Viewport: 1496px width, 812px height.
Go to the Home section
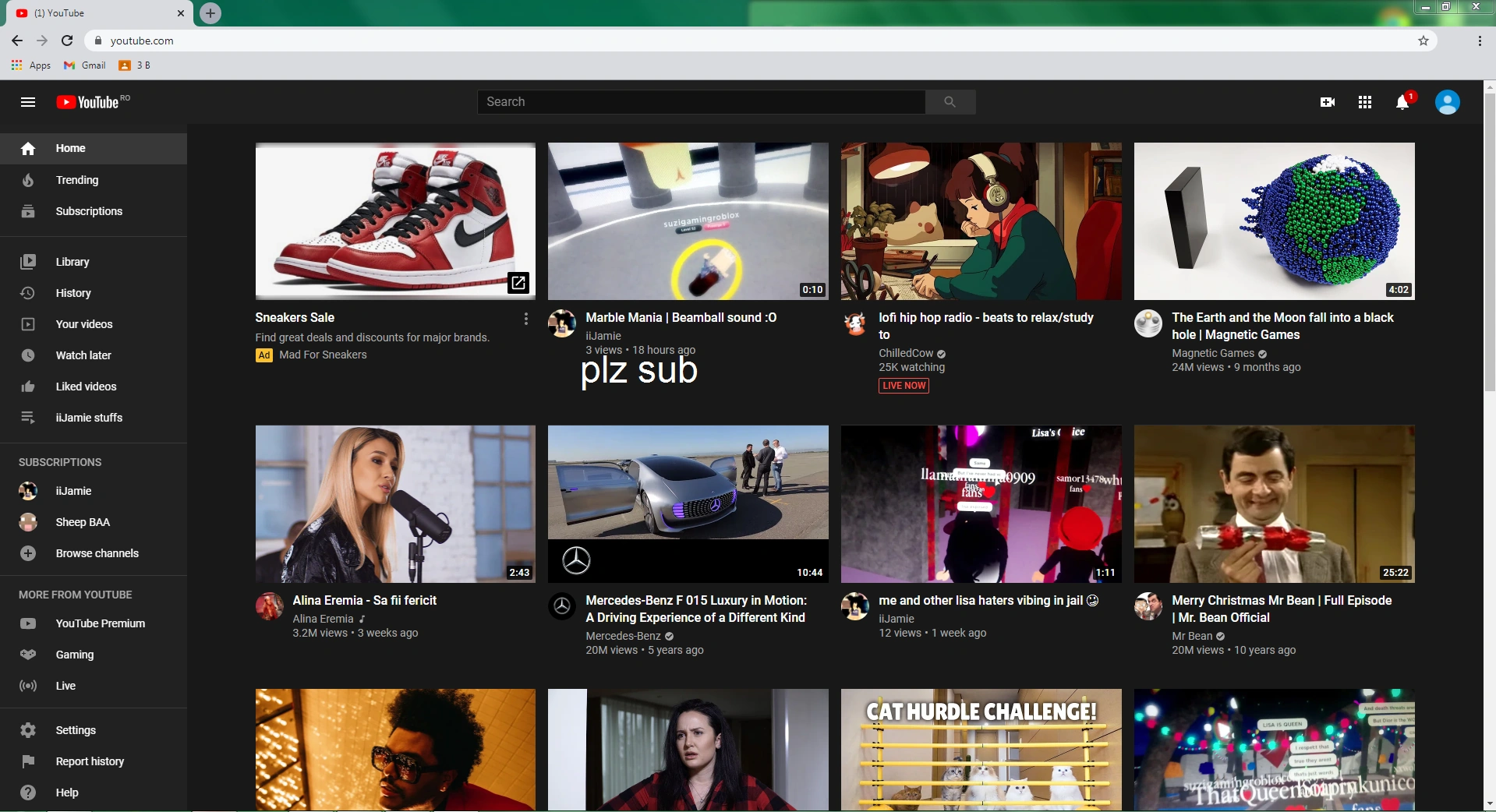[x=94, y=148]
